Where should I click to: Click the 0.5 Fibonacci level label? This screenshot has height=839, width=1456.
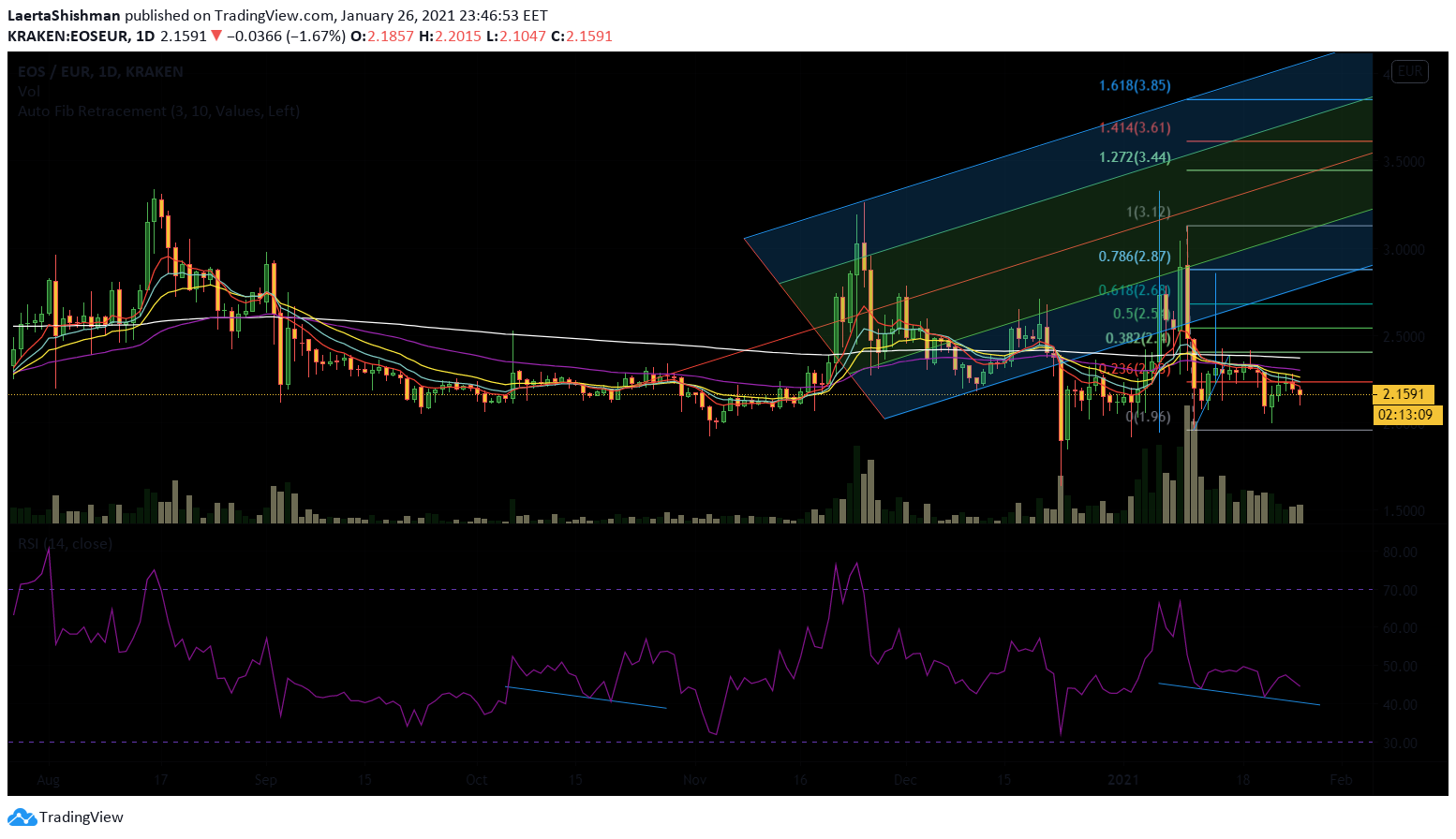(1141, 314)
